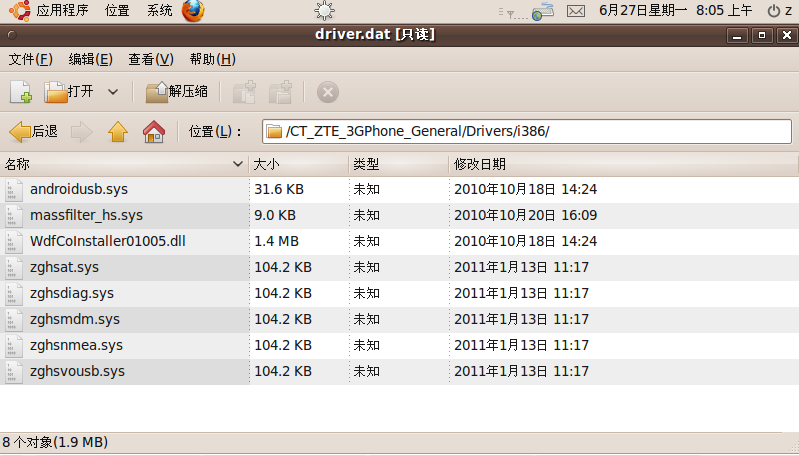Click the forward navigation arrow

[x=82, y=132]
